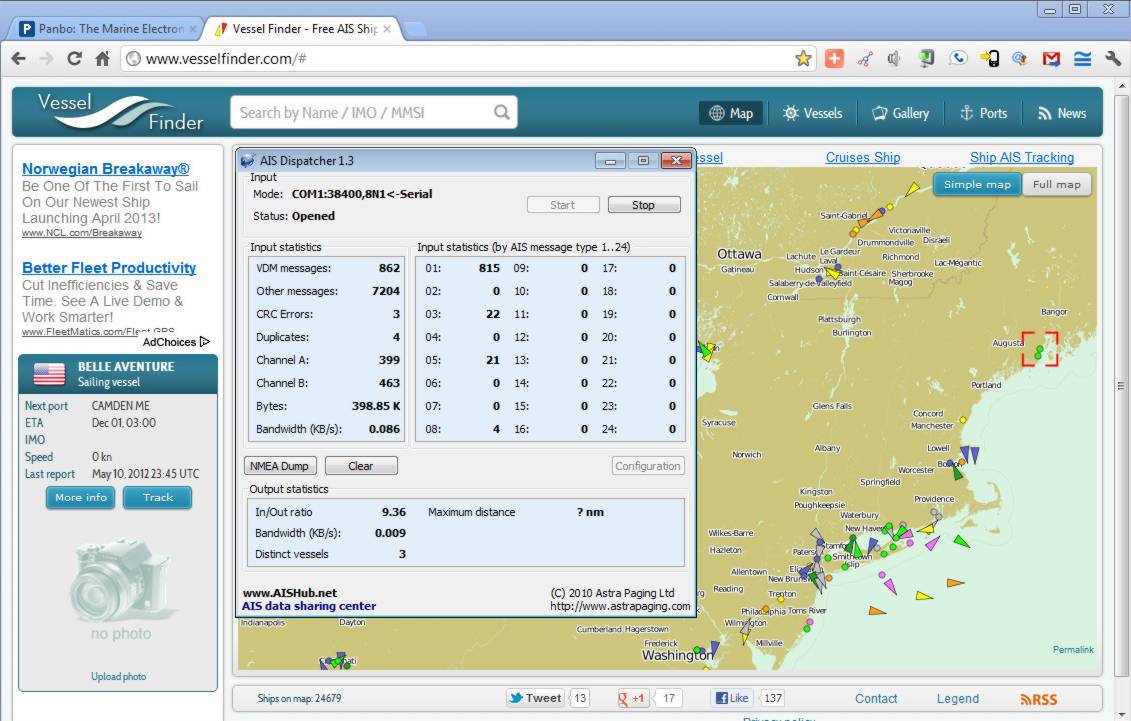Image resolution: width=1131 pixels, height=721 pixels.
Task: Focus the Search by Name / IMO / MMSI field
Action: click(x=374, y=112)
